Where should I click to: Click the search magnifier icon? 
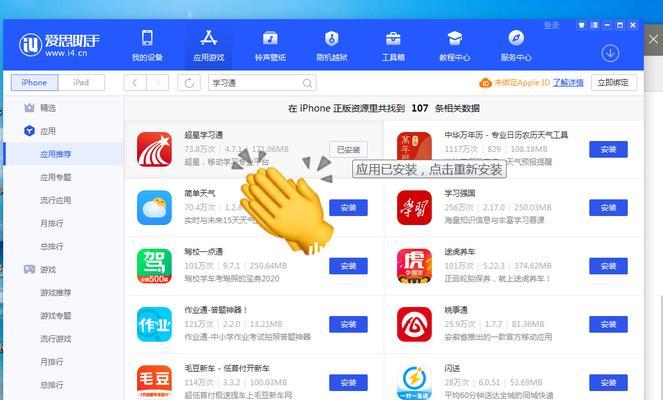coord(307,83)
